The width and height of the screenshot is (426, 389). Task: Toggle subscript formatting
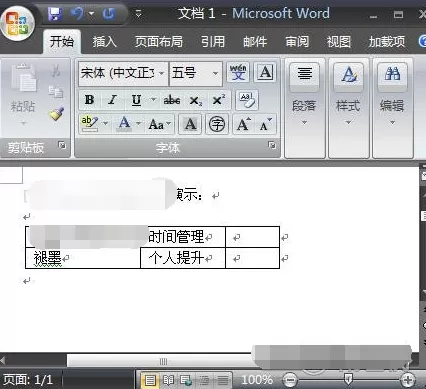195,100
